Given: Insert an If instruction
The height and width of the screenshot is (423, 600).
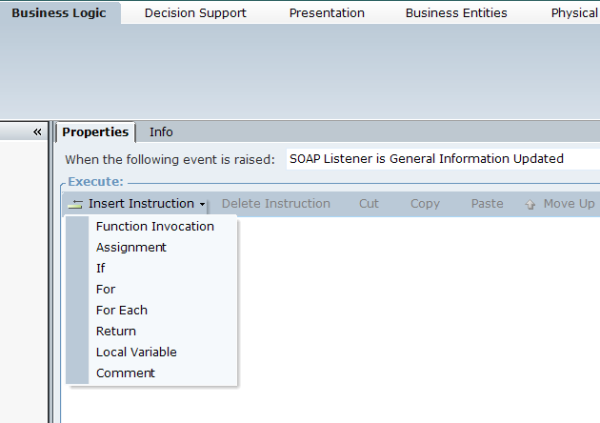Looking at the screenshot, I should tap(101, 268).
